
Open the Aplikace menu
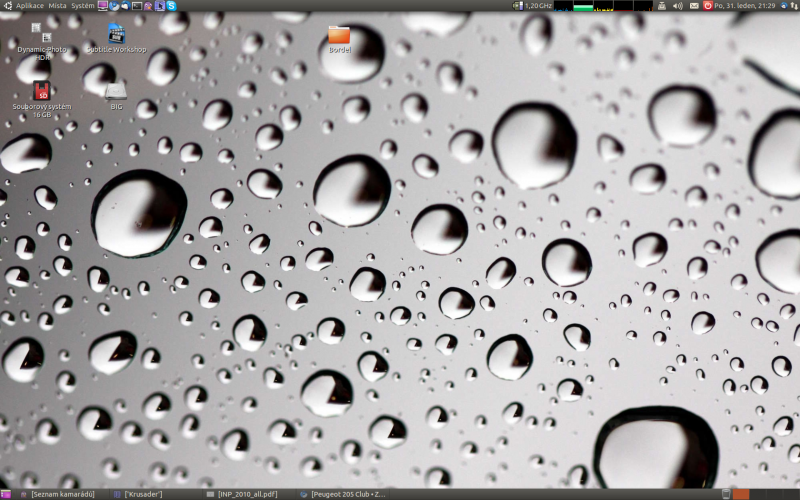coord(24,6)
